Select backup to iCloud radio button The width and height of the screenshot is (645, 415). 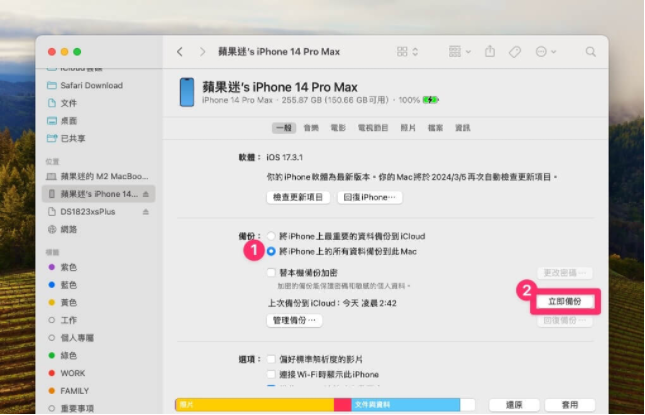pos(271,236)
